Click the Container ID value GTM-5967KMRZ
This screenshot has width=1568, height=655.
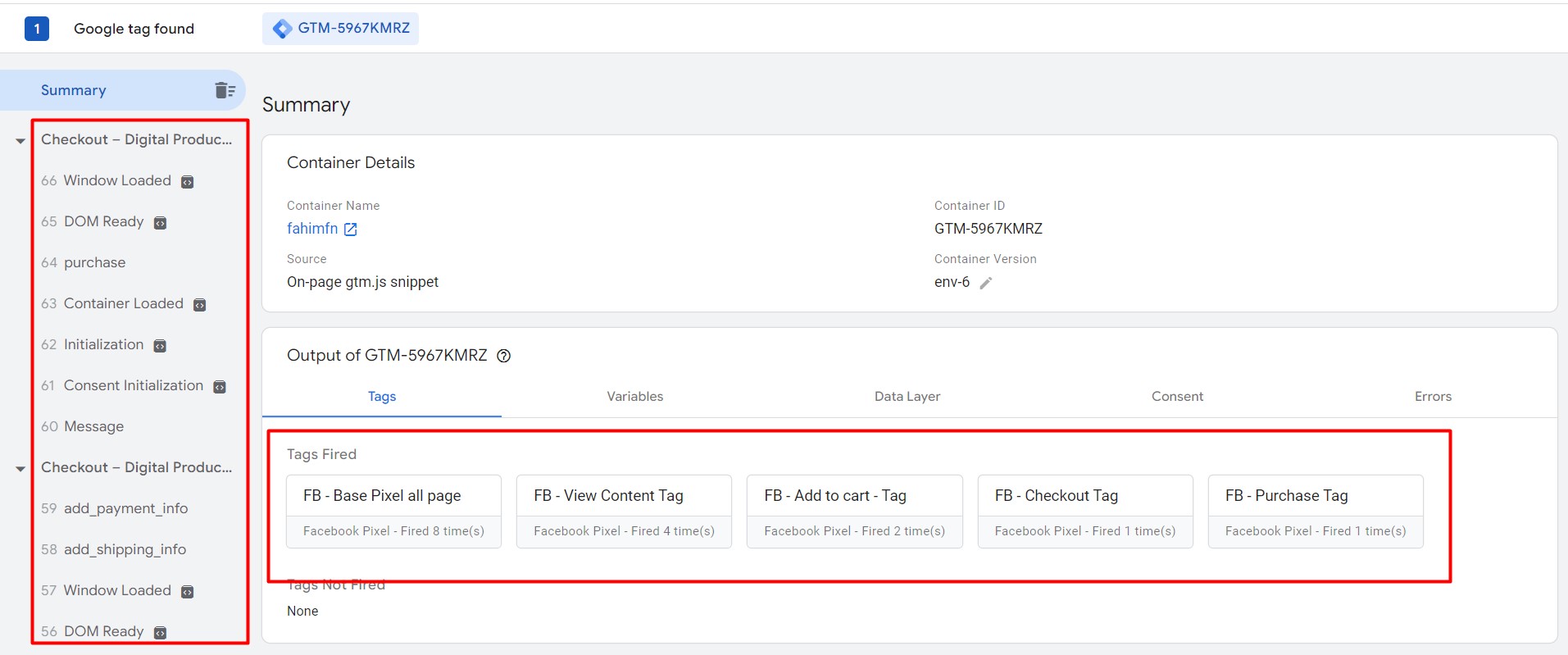tap(989, 229)
